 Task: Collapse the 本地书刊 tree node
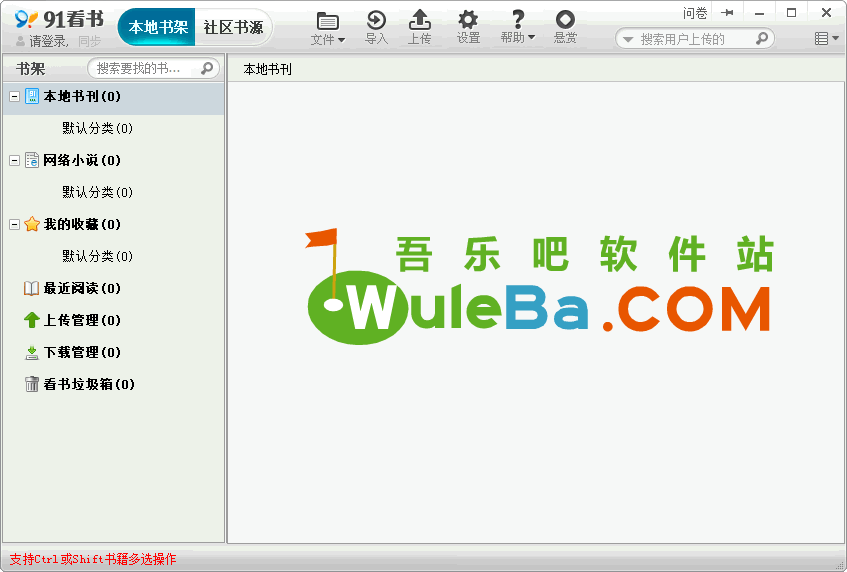pyautogui.click(x=15, y=97)
